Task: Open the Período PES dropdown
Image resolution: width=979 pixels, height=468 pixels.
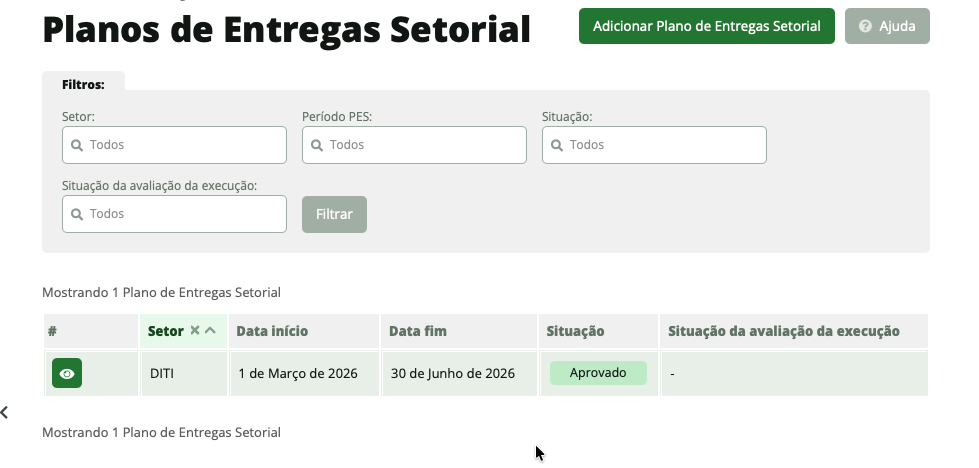Action: (414, 145)
